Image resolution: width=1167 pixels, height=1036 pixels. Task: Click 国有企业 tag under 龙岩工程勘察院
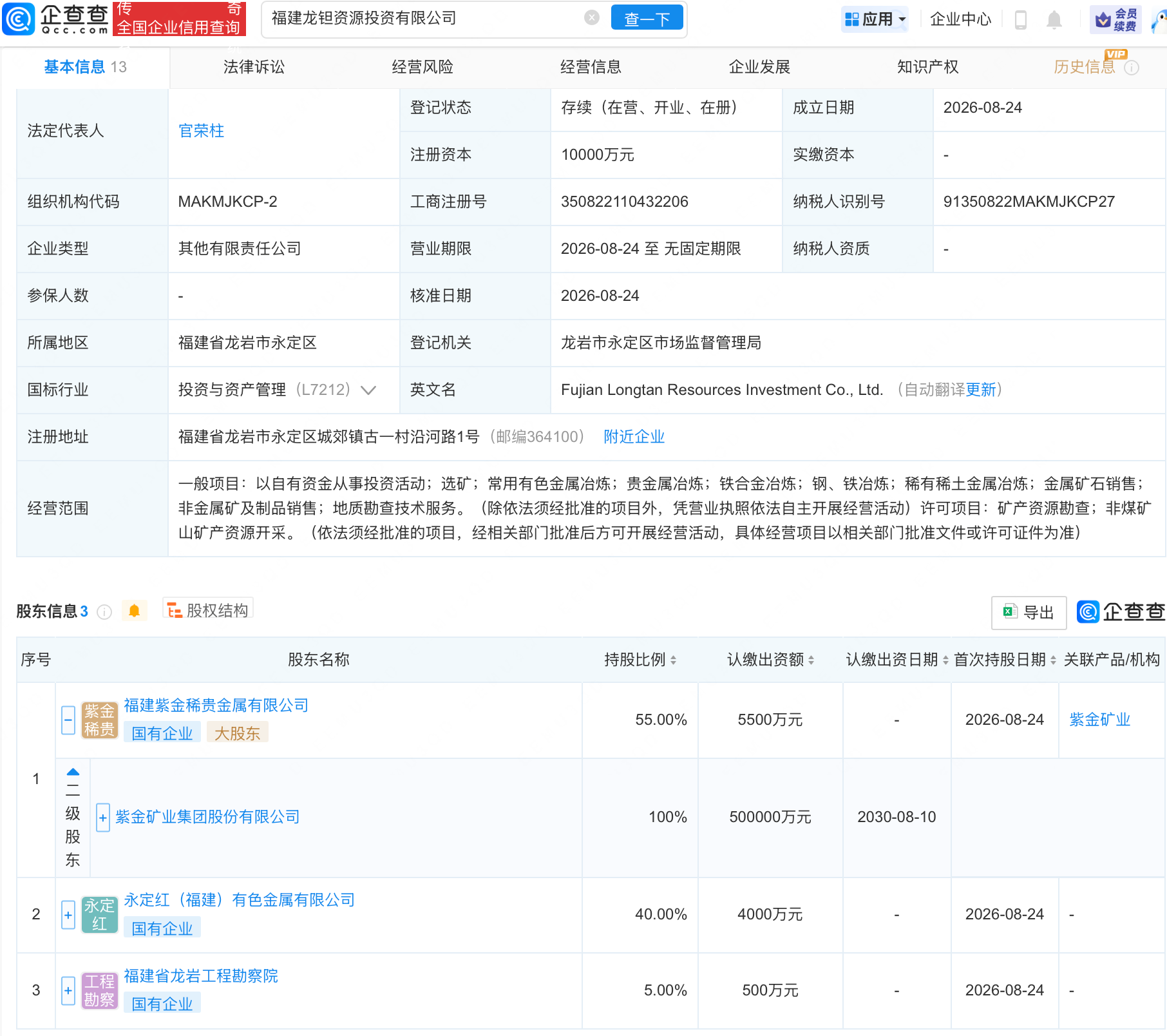[162, 1004]
